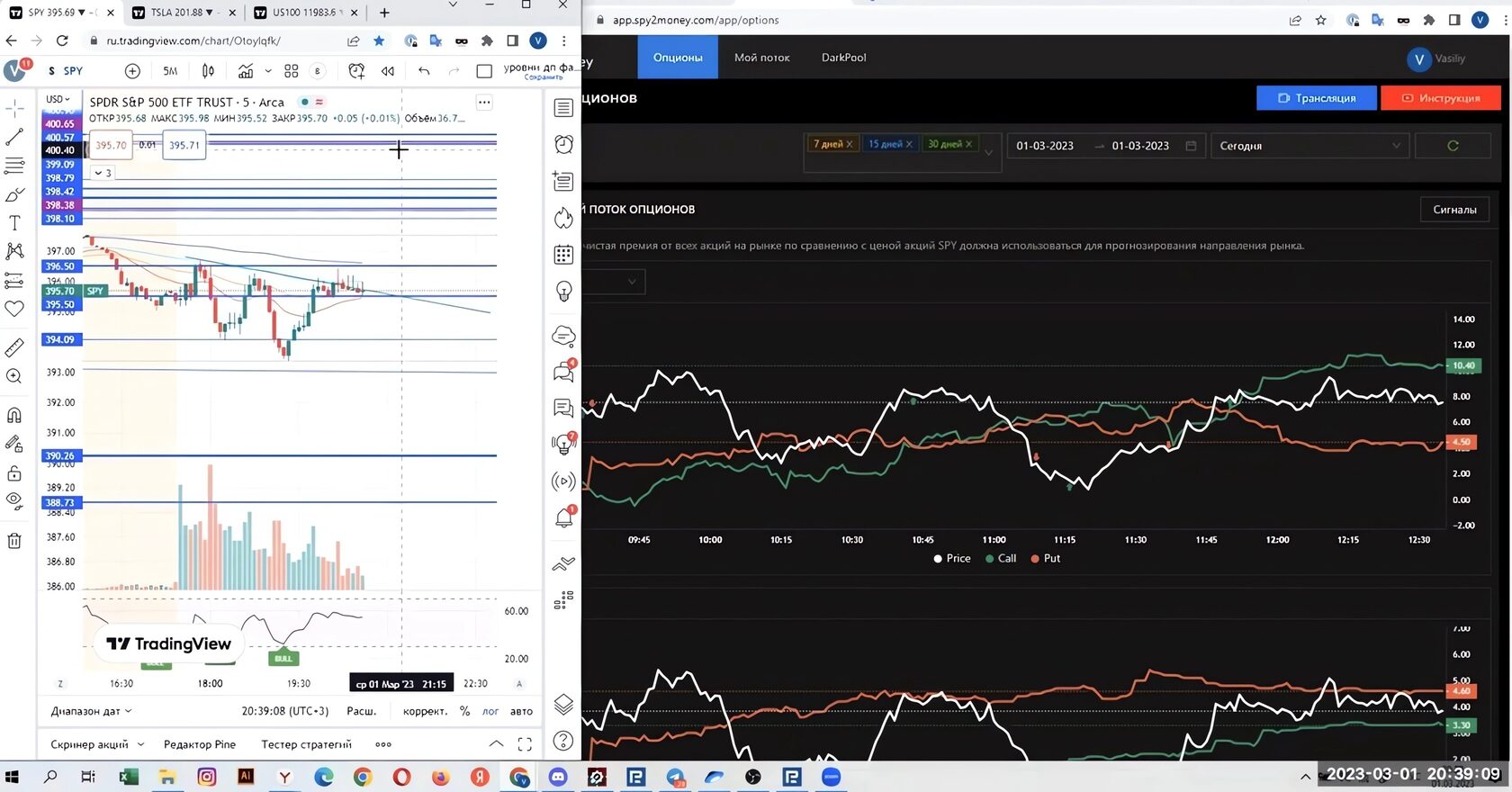Open the USD currency dropdown
Screen dimensions: 1512x792
[x=58, y=99]
